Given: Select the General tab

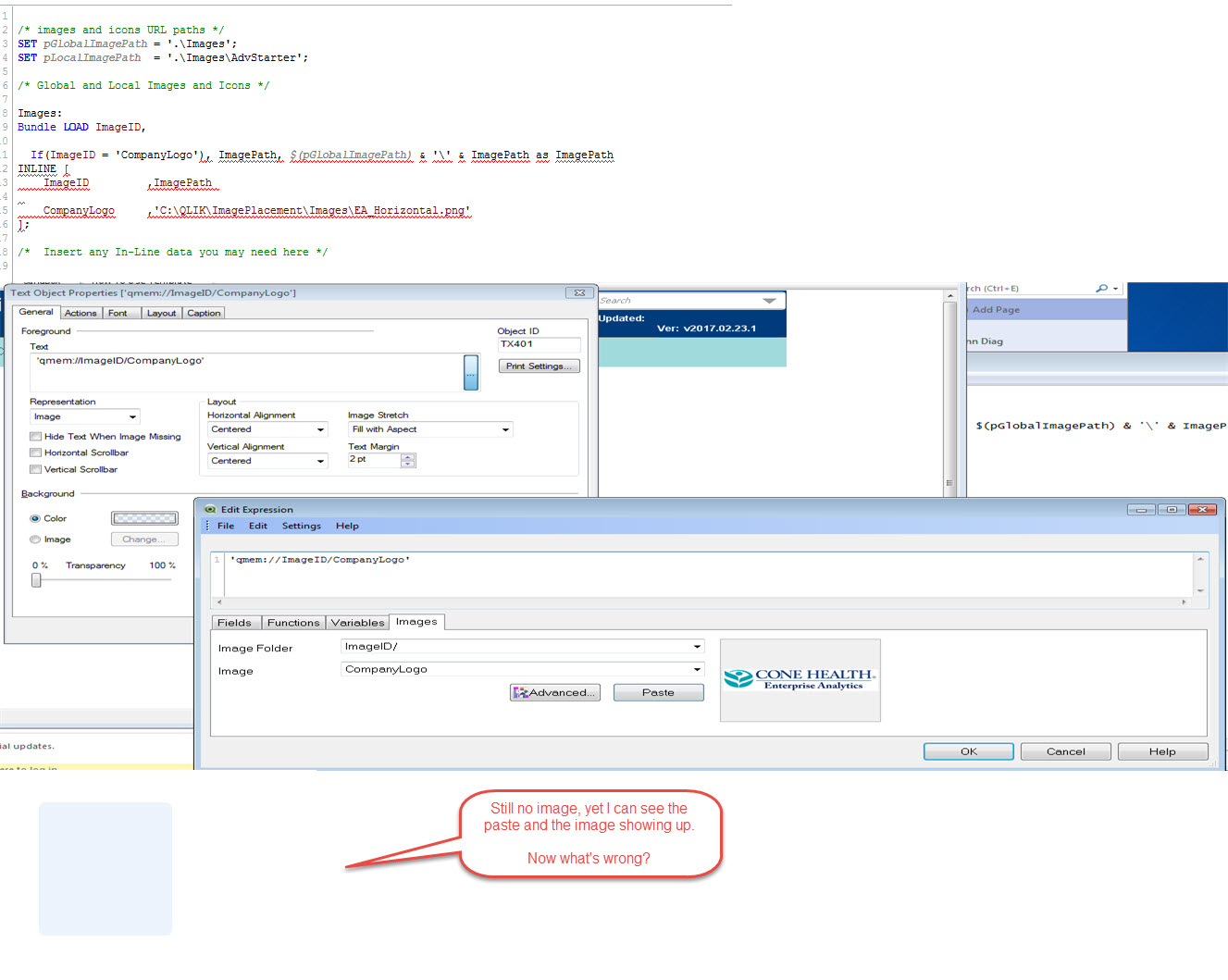Looking at the screenshot, I should [36, 312].
